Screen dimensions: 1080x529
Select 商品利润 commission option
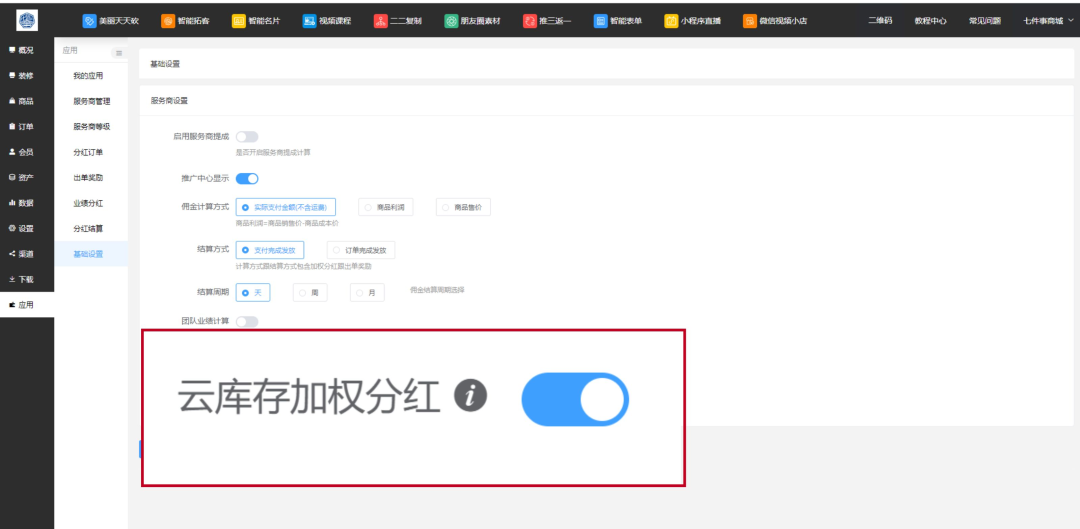386,207
